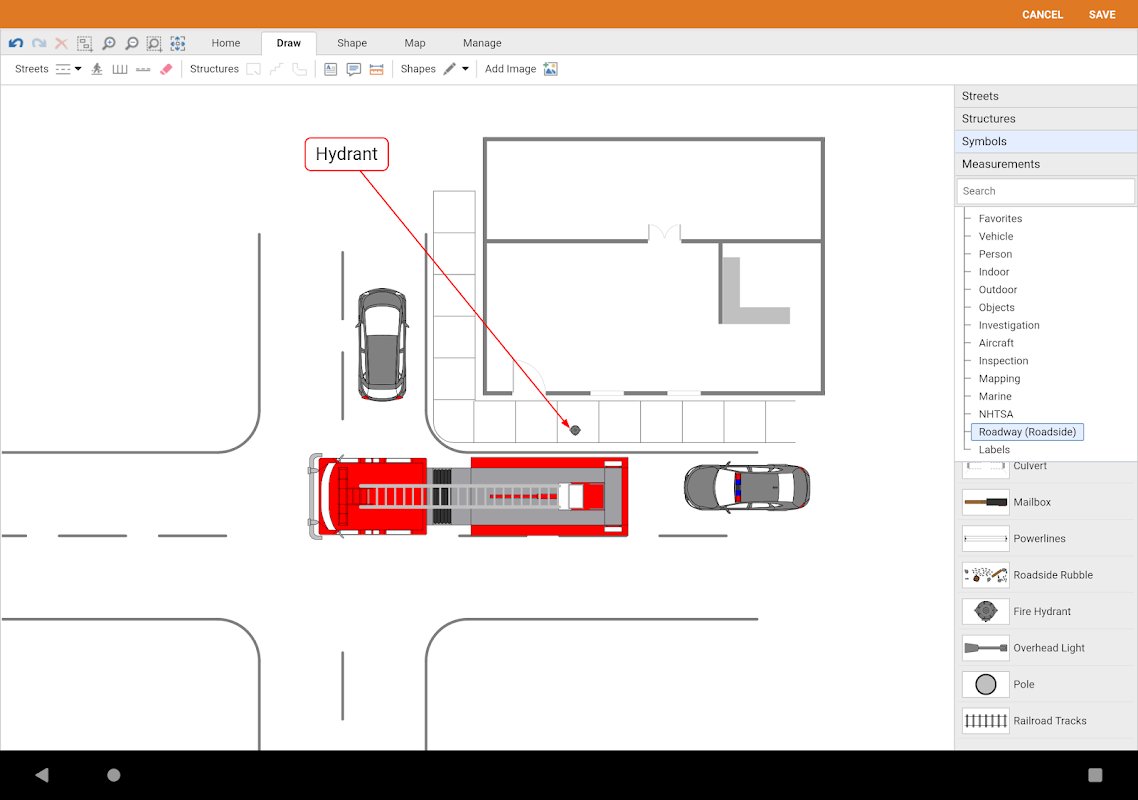The width and height of the screenshot is (1138, 800).
Task: Click the orange measurement ruler icon
Action: (376, 69)
